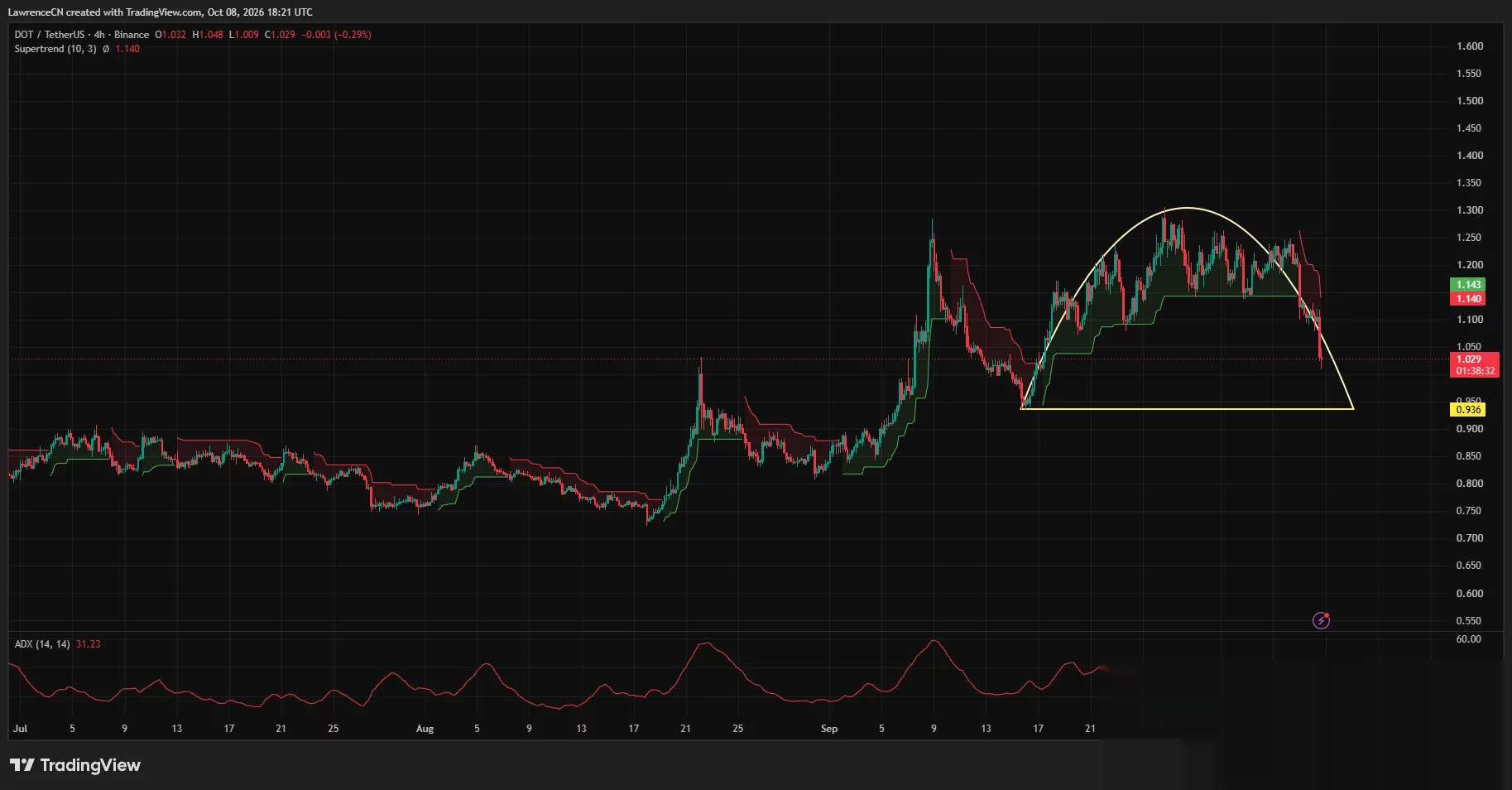Click the 0.800 price axis label

click(1470, 484)
